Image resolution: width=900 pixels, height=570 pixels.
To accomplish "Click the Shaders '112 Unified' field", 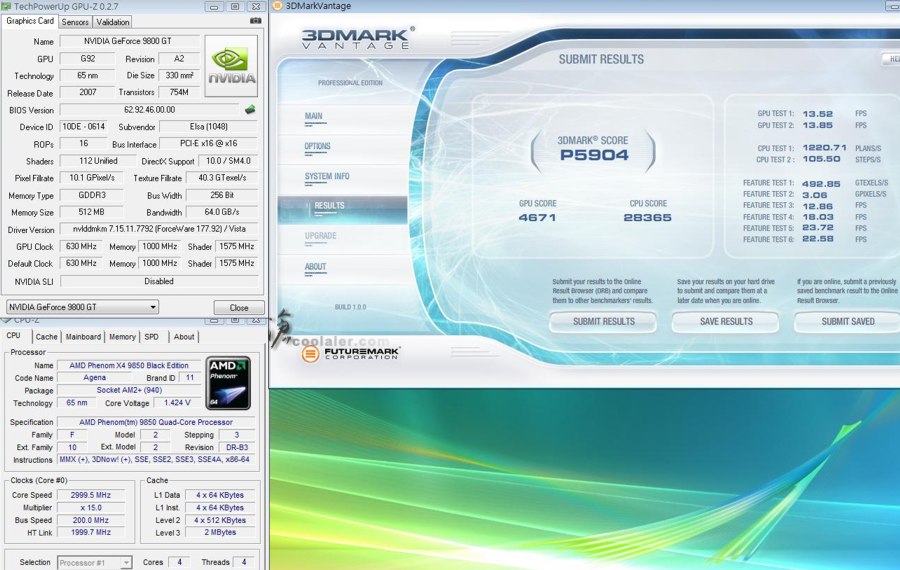I will (98, 161).
